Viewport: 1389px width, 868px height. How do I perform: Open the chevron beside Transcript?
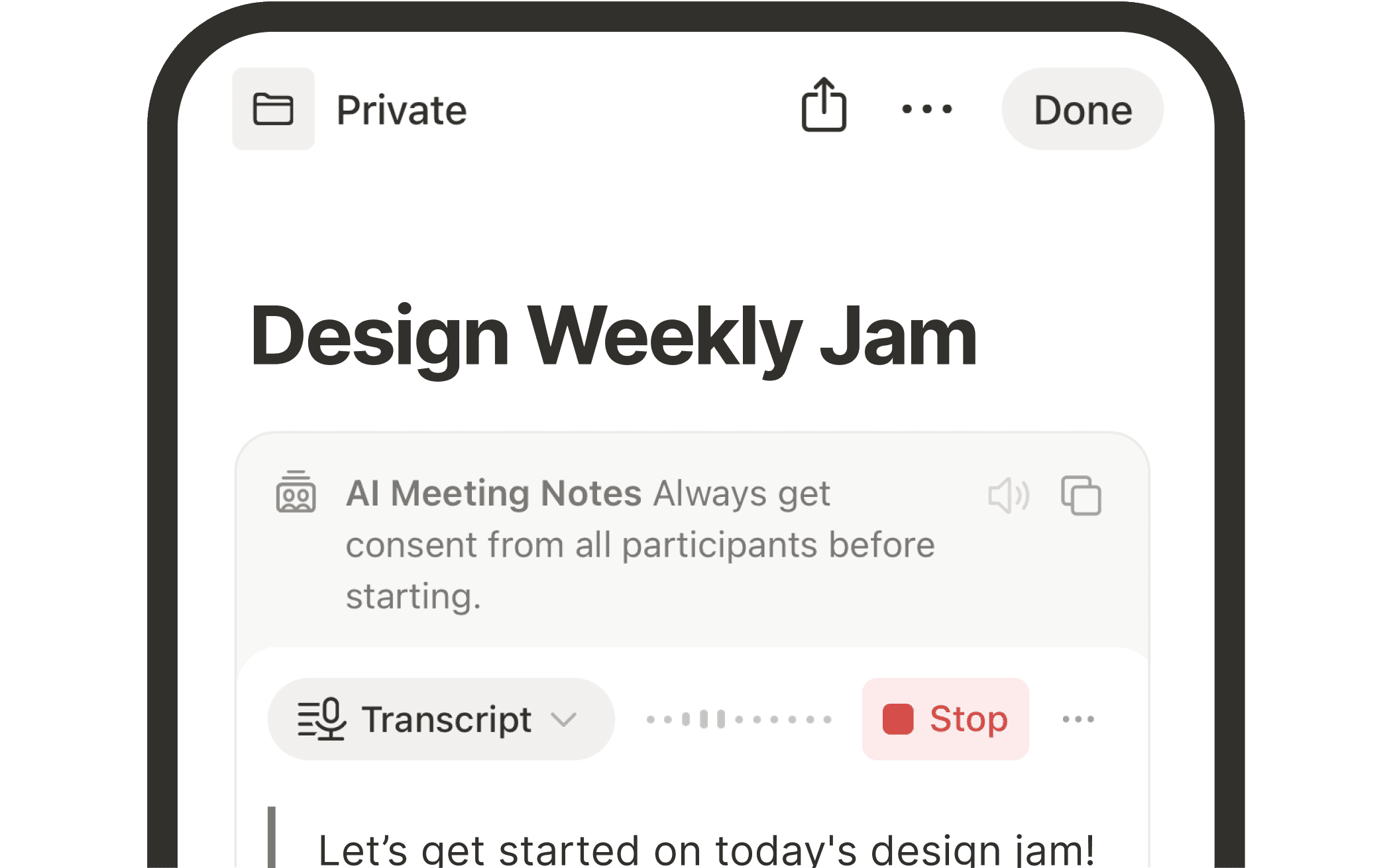[563, 722]
